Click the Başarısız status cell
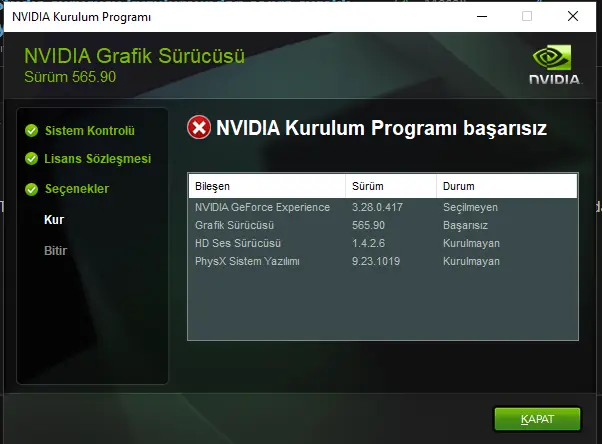Image resolution: width=602 pixels, height=444 pixels. (x=465, y=225)
